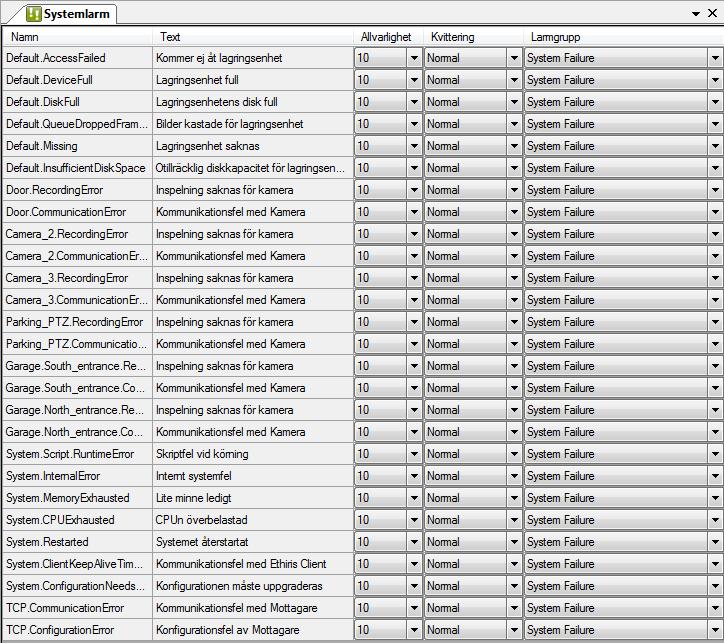Image resolution: width=724 pixels, height=643 pixels.
Task: Click the Systemlarm tab icon
Action: (34, 14)
